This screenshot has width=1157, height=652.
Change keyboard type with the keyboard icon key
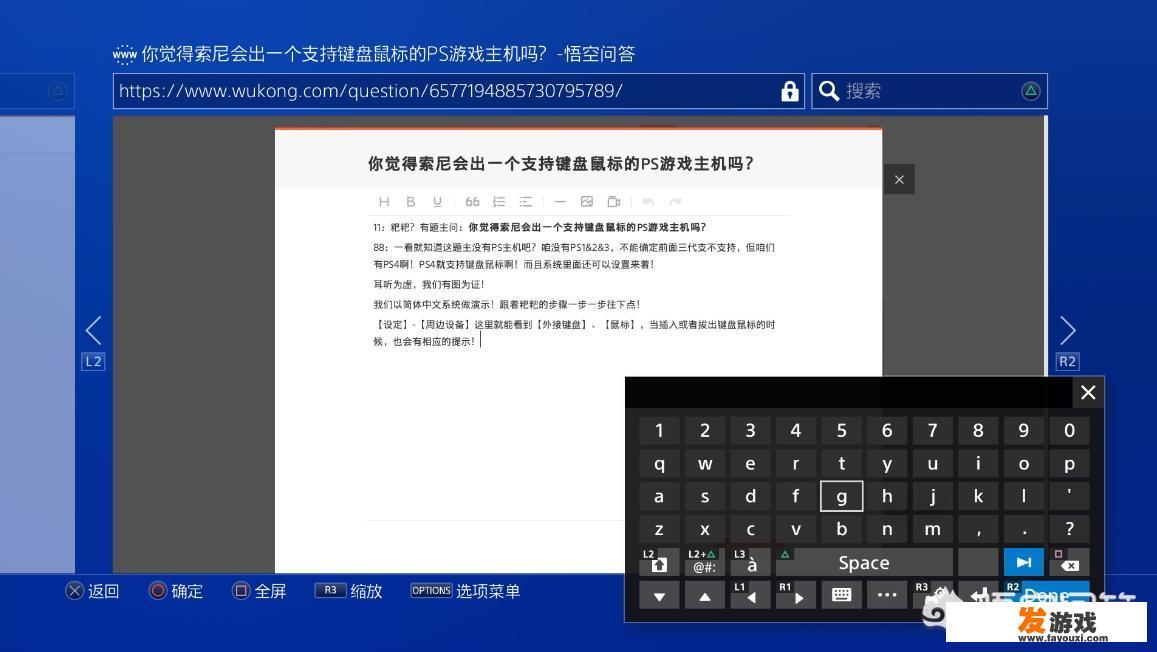tap(841, 595)
